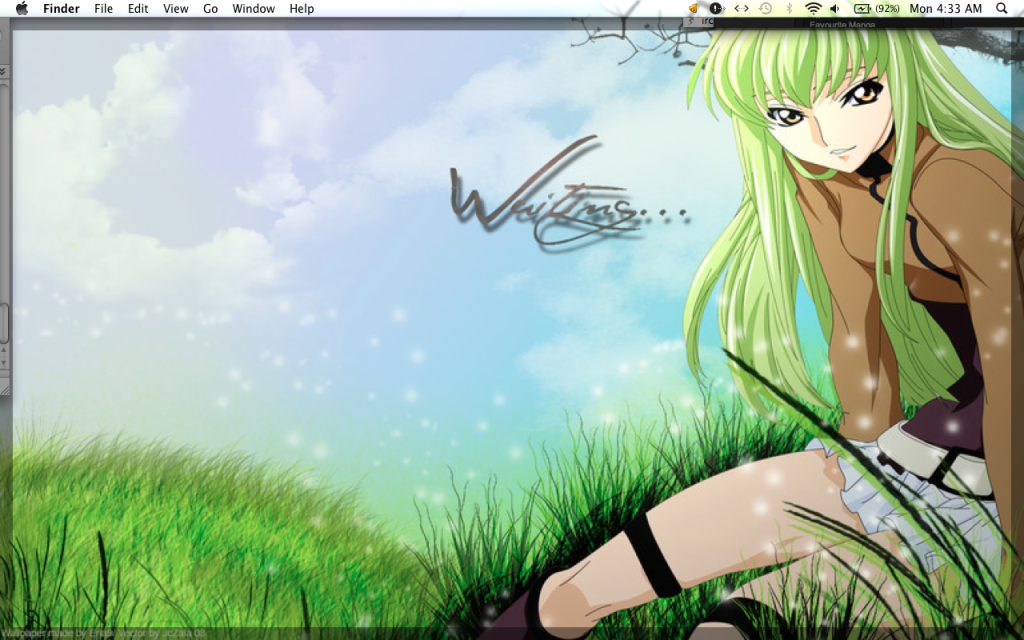This screenshot has width=1024, height=640.
Task: Click the volume speaker icon
Action: pos(836,8)
